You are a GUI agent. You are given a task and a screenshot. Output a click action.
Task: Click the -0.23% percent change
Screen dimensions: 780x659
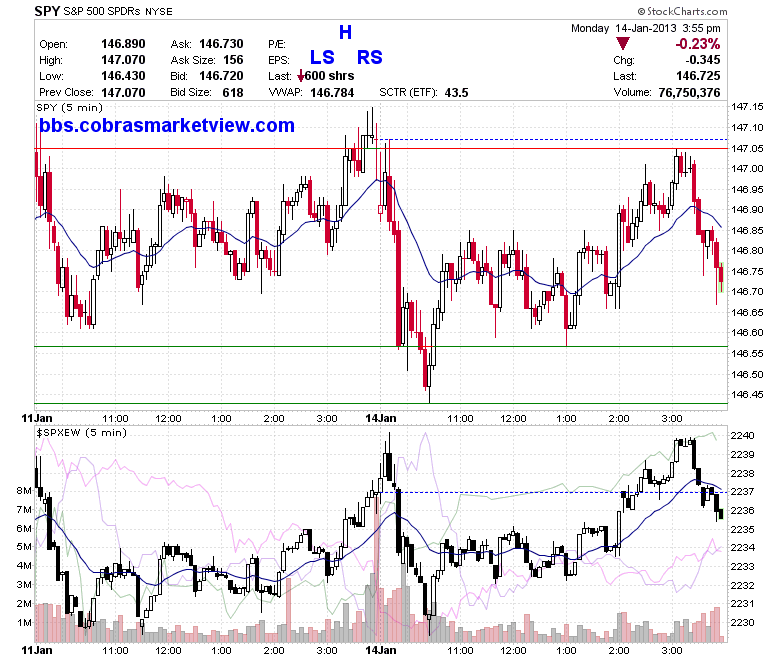pyautogui.click(x=697, y=44)
